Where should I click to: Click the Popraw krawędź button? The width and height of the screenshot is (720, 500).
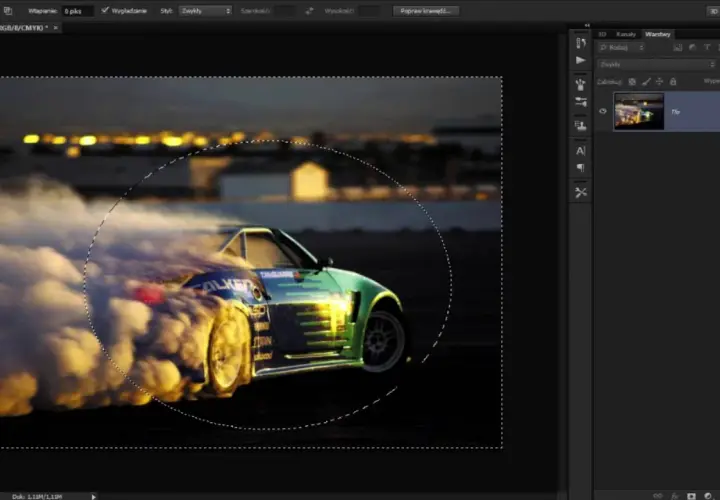(426, 11)
